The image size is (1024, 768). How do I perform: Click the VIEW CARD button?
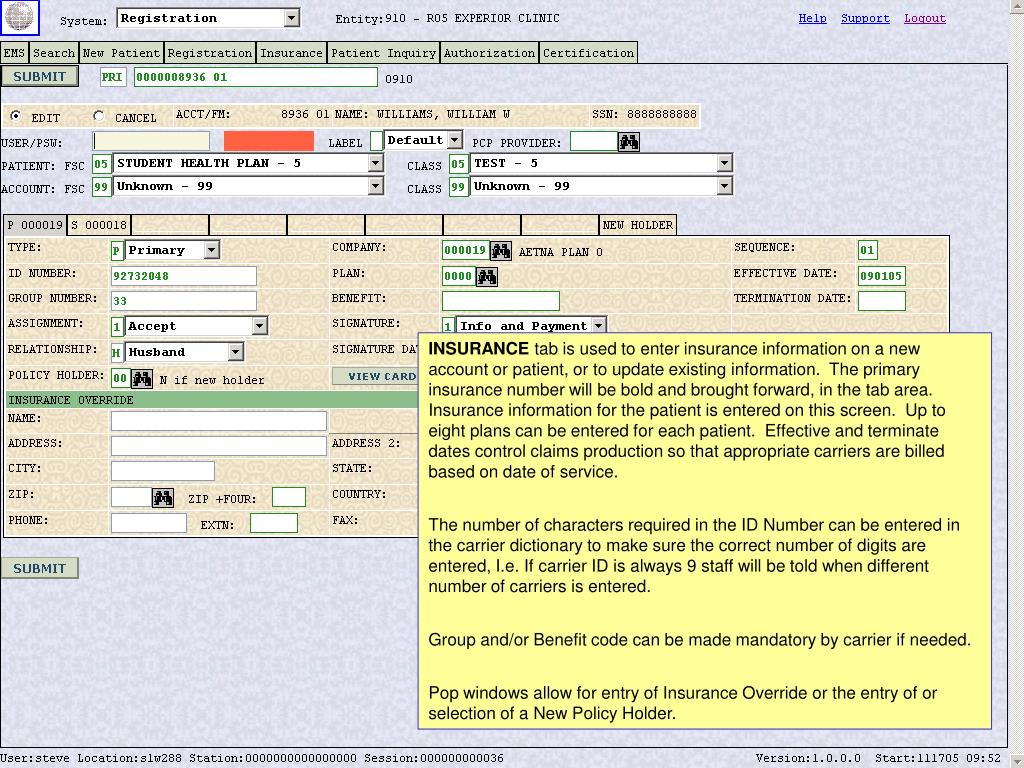point(376,376)
